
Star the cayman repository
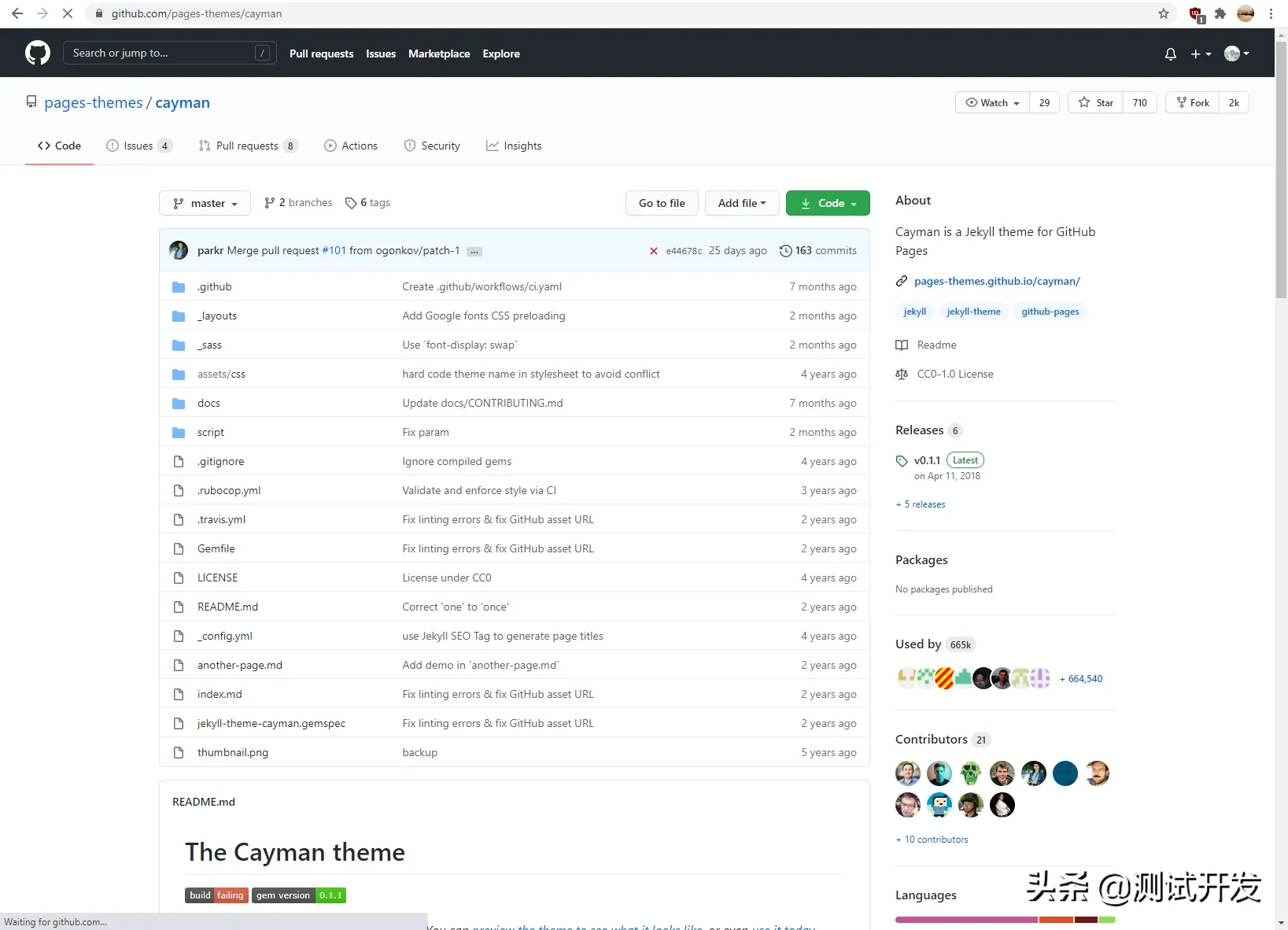1095,102
